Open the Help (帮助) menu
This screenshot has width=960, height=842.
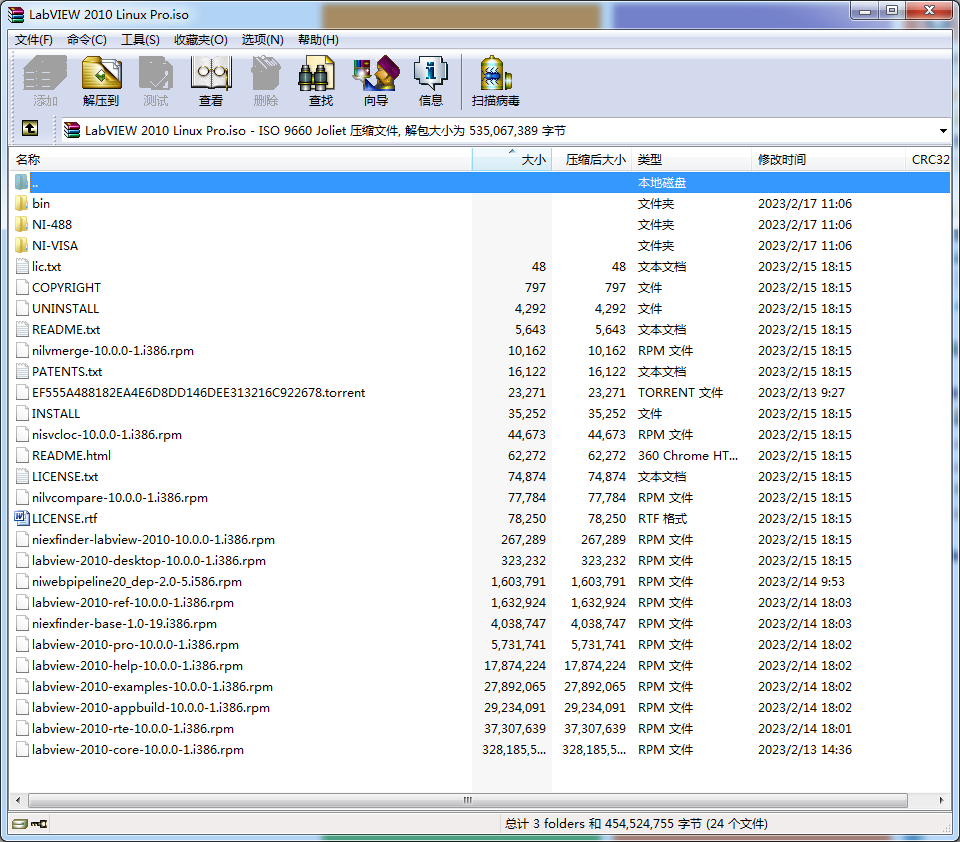[318, 40]
